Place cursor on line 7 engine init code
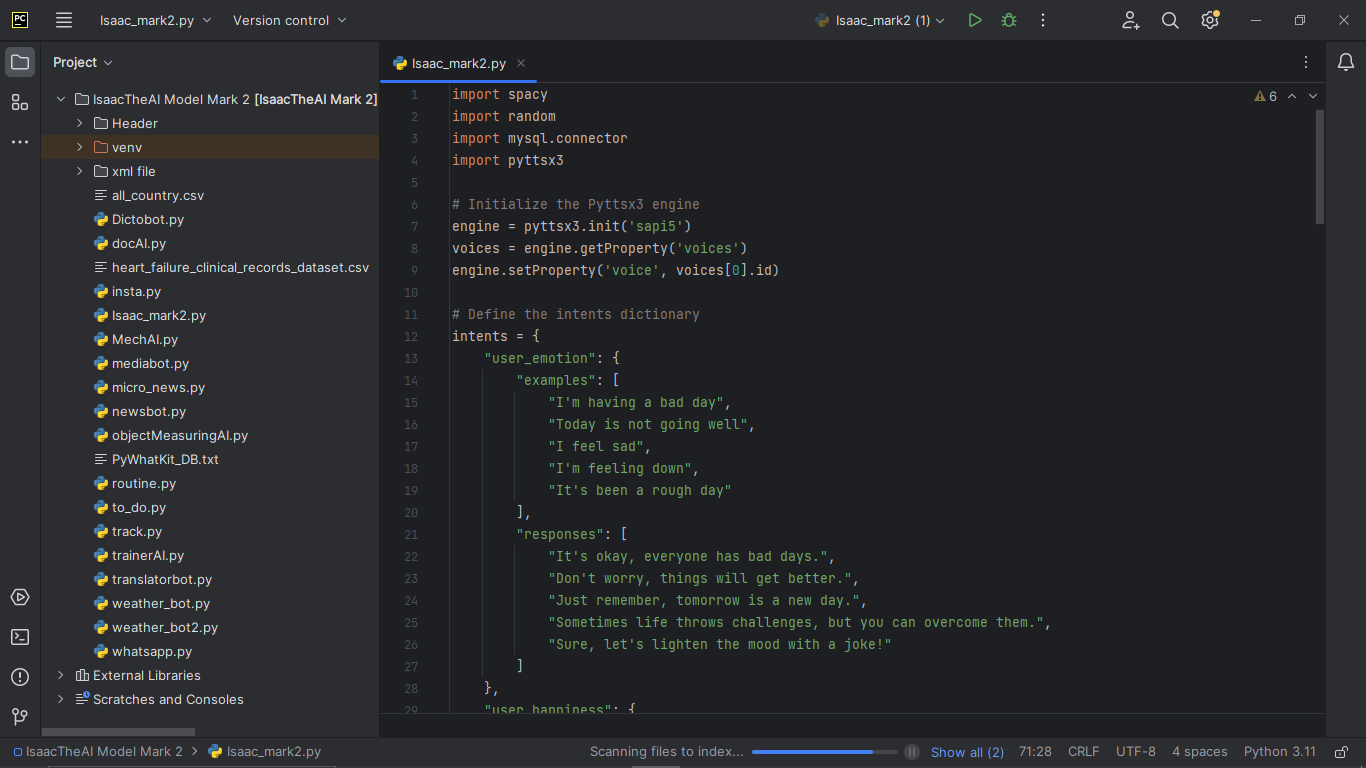The width and height of the screenshot is (1366, 768). [x=572, y=226]
